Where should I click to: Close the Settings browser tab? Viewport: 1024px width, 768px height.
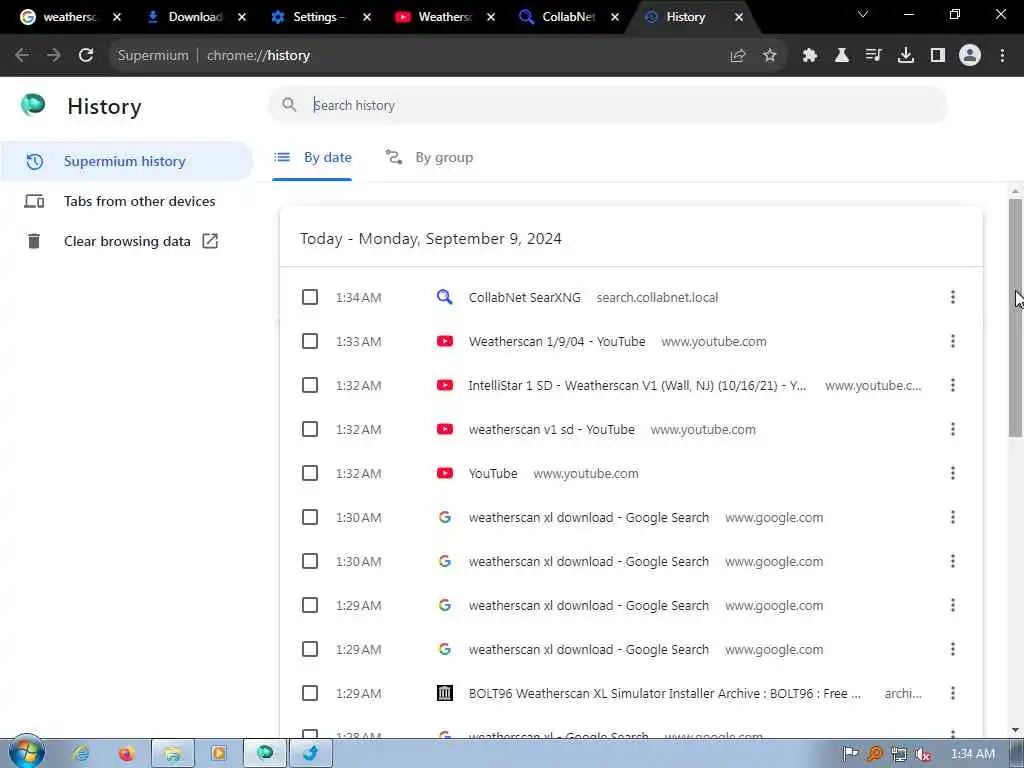366,17
